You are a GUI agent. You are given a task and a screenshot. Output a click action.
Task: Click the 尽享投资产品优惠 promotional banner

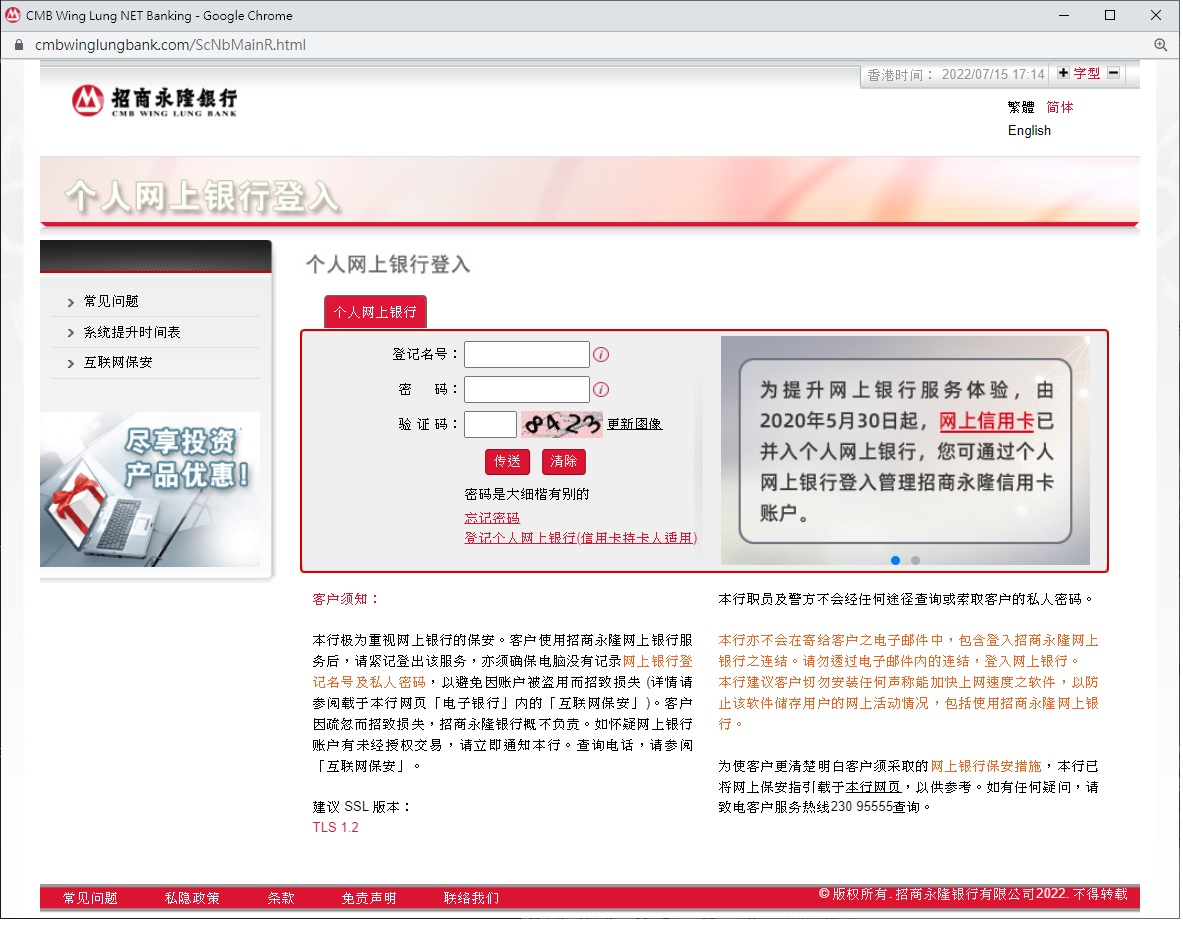150,490
